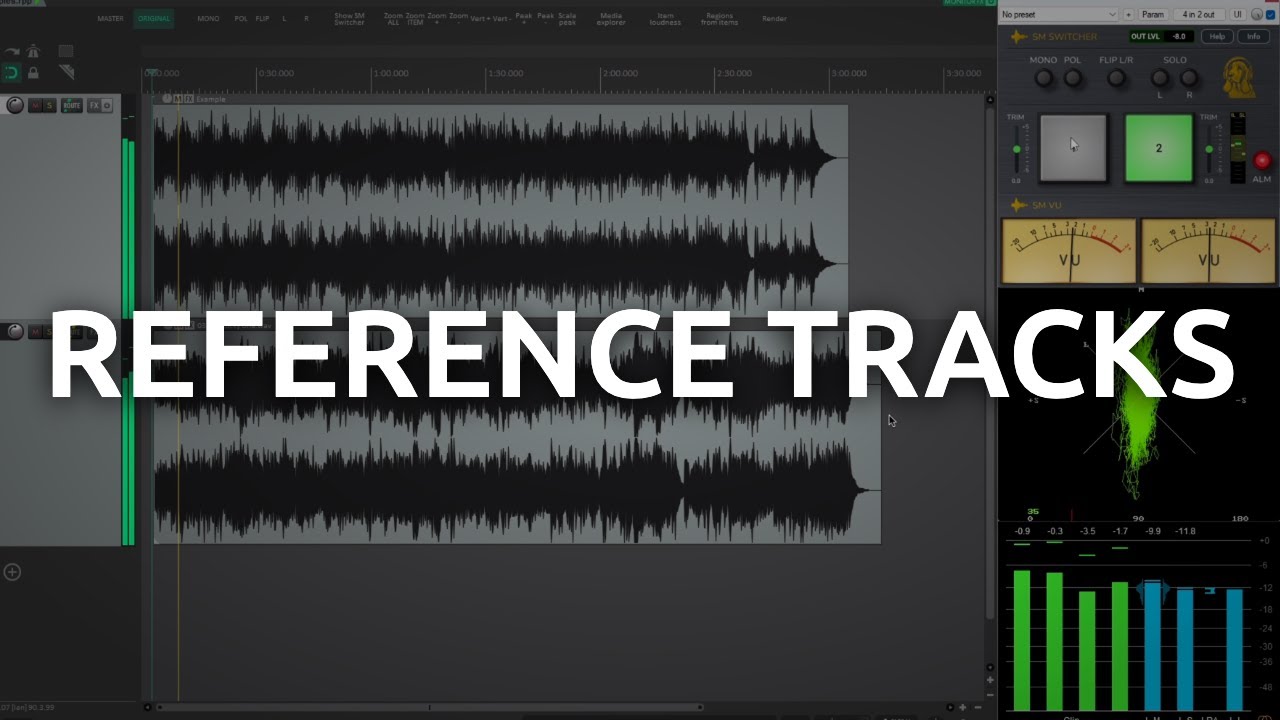This screenshot has height=720, width=1280.
Task: Click Item loudness toolbar button
Action: [665, 19]
